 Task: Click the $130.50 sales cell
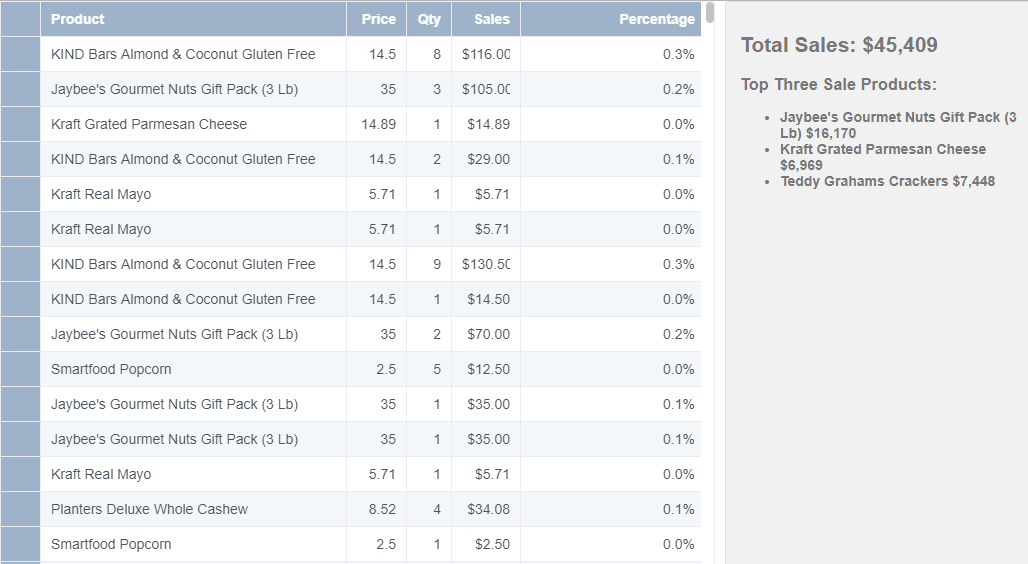pyautogui.click(x=486, y=264)
